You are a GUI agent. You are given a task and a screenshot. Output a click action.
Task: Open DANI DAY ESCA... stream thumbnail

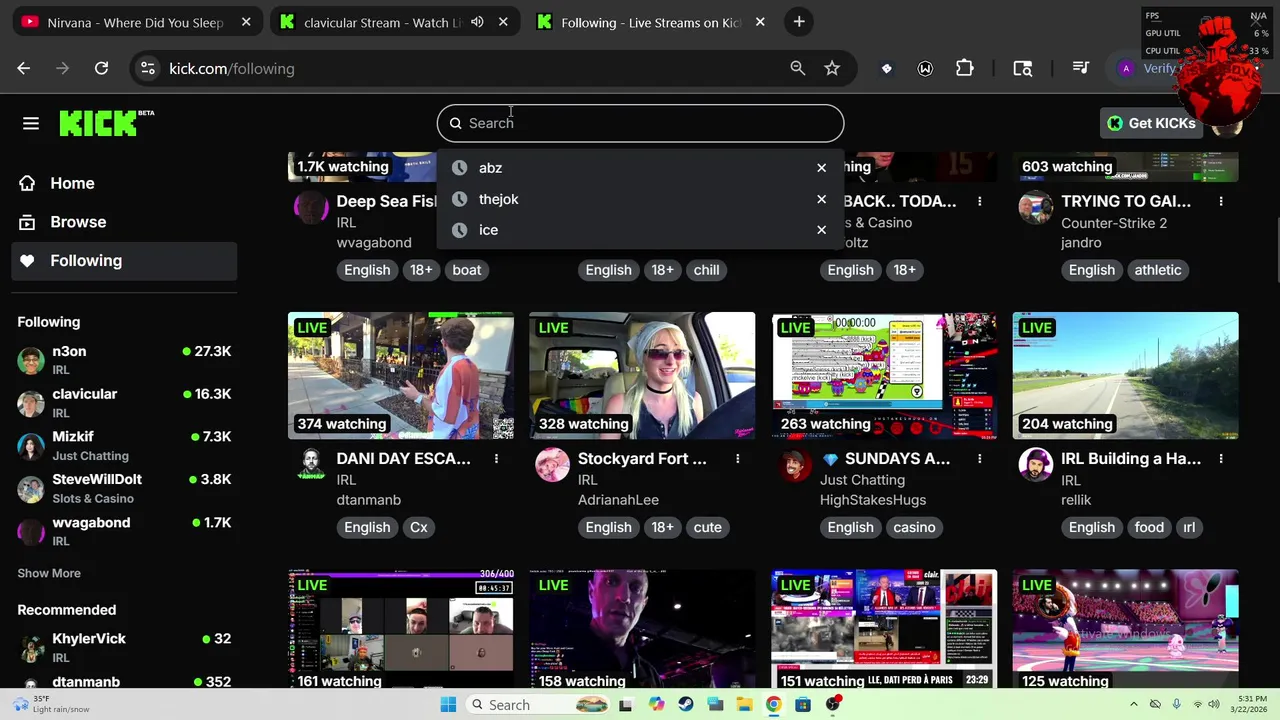401,376
